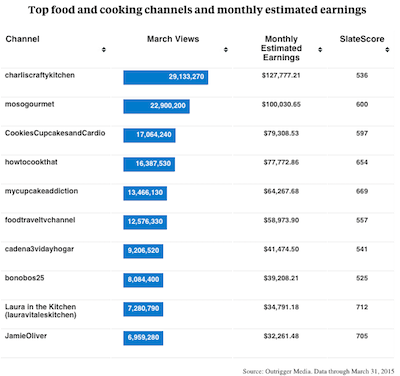Sort by SlateScore arrows
This screenshot has height=376, width=400.
[x=387, y=50]
